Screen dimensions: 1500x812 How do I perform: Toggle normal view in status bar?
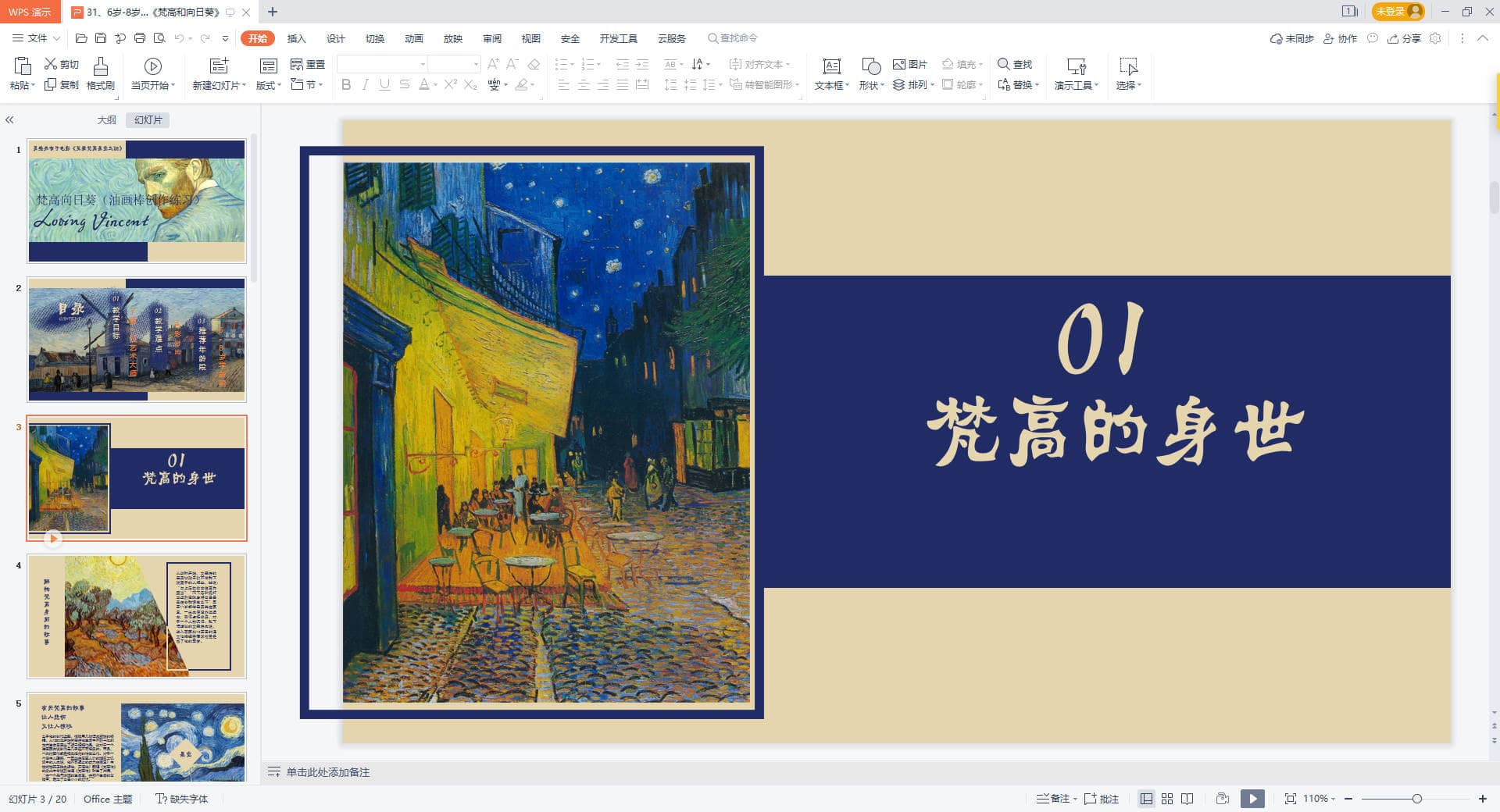[x=1146, y=799]
